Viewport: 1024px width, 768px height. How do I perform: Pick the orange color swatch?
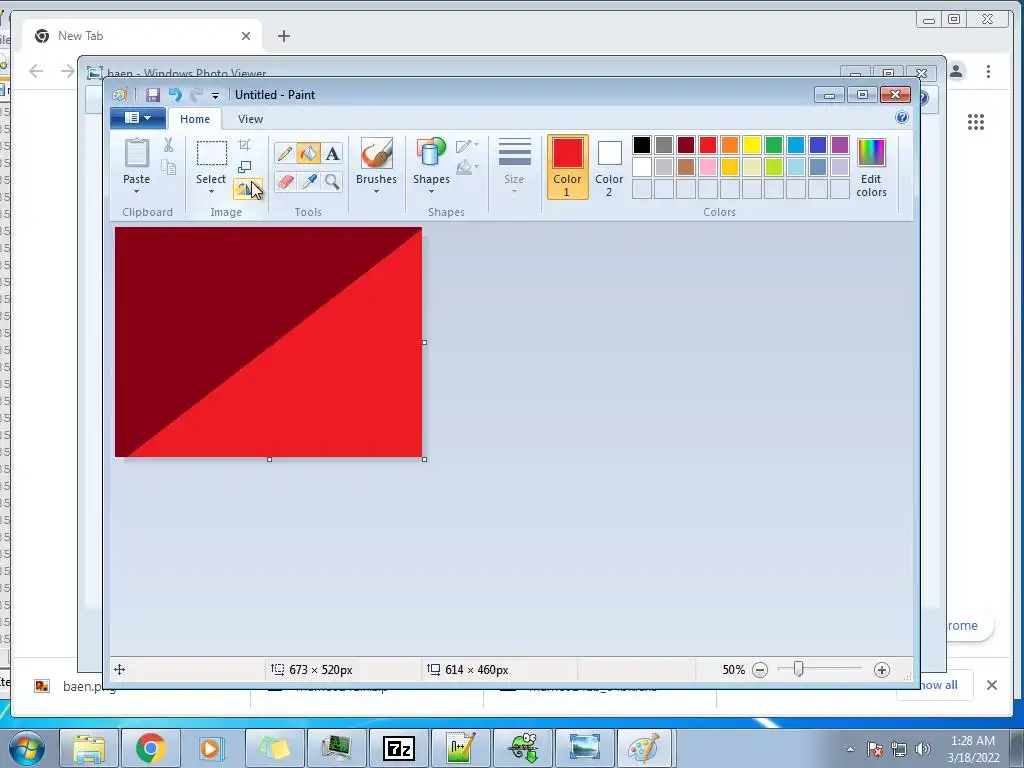(730, 145)
